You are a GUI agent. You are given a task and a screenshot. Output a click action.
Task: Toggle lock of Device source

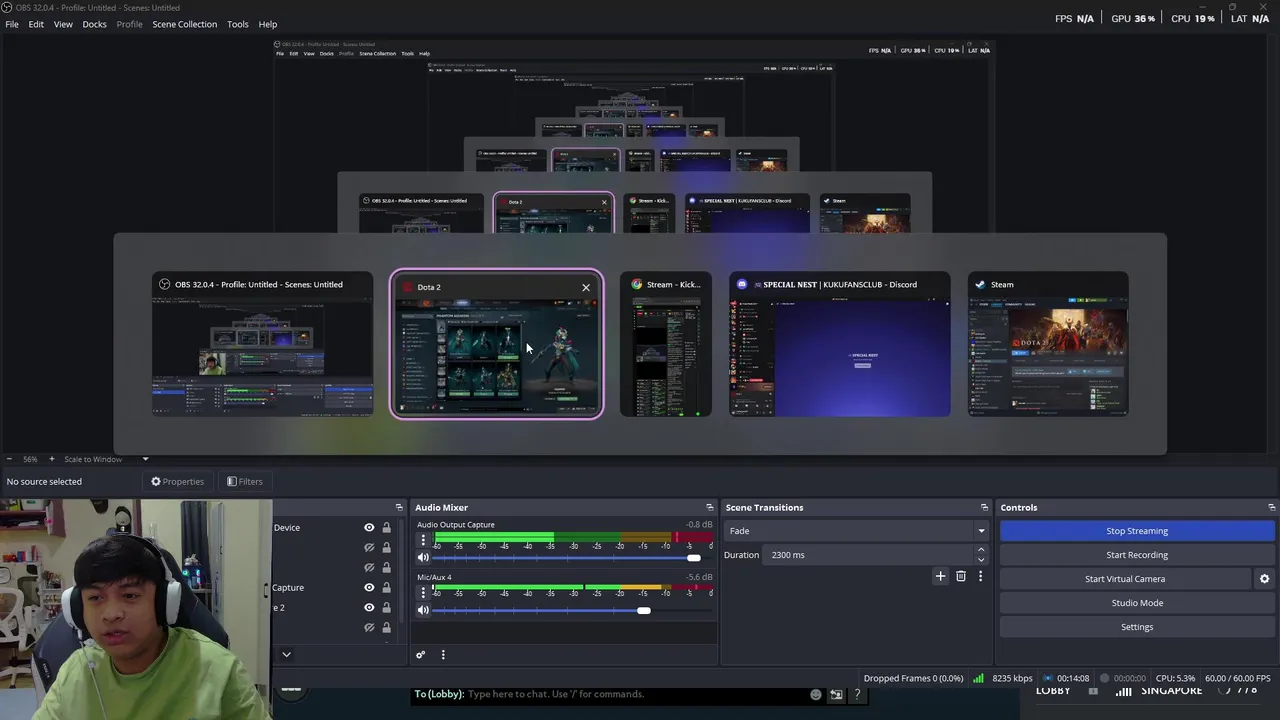click(386, 528)
